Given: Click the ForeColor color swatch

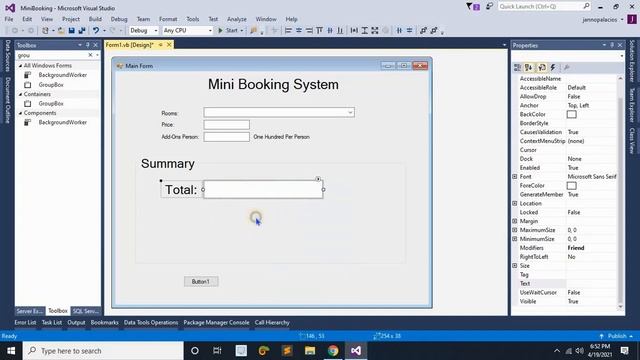Looking at the screenshot, I should 571,186.
